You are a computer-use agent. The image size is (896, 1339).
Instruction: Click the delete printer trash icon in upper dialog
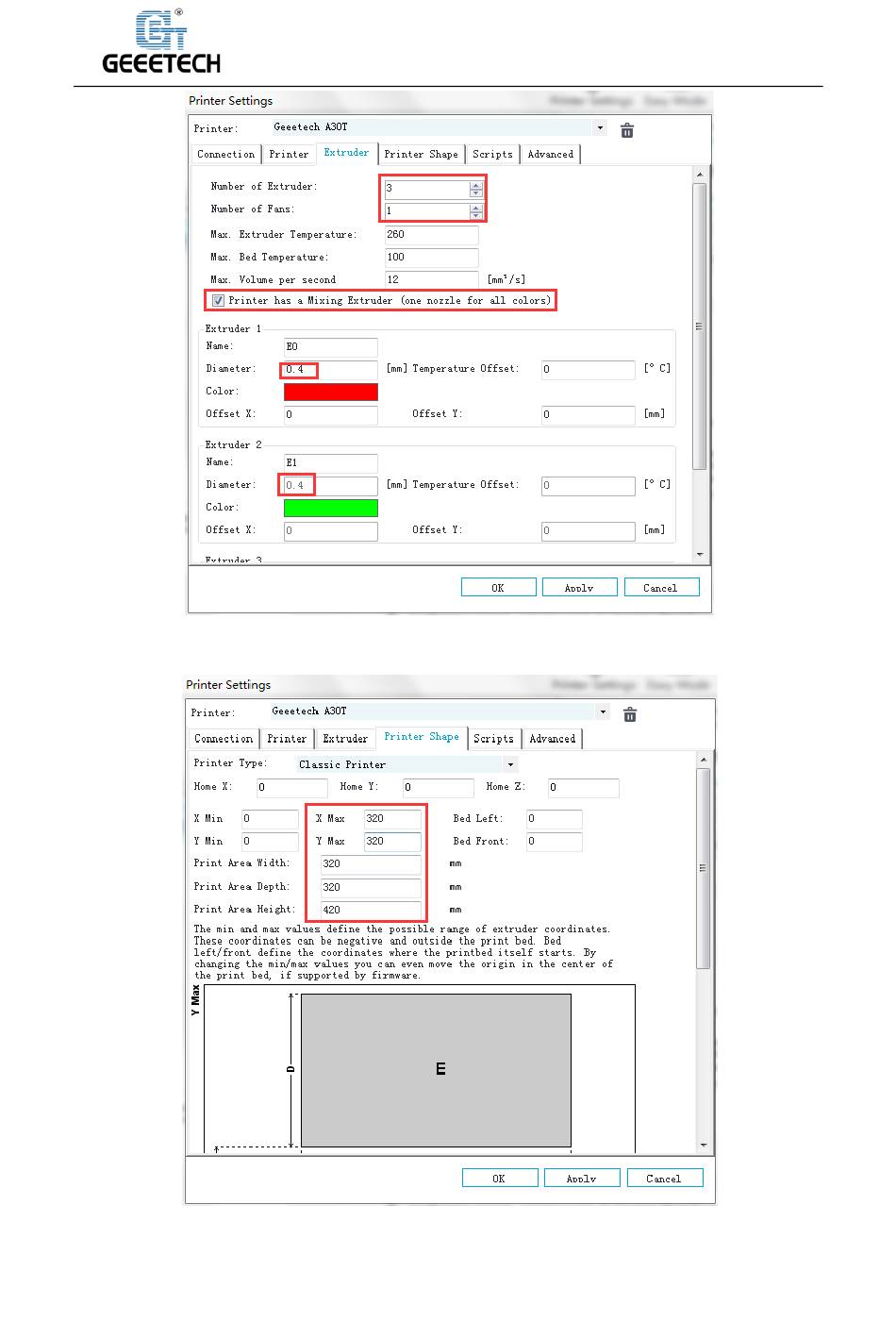[627, 130]
